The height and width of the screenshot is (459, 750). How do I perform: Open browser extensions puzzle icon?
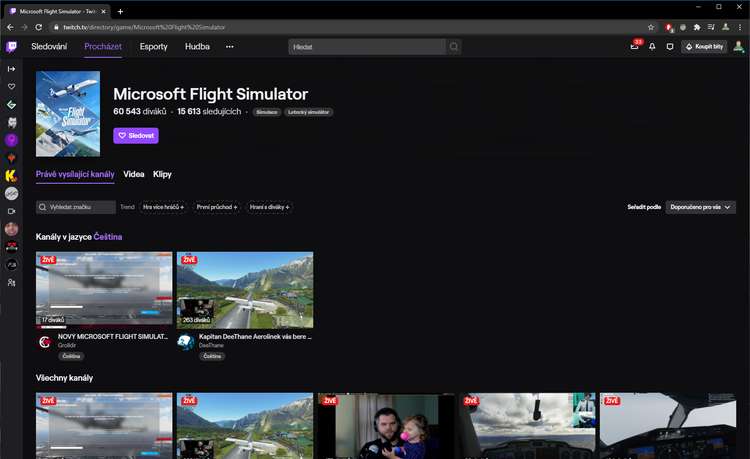(x=697, y=27)
